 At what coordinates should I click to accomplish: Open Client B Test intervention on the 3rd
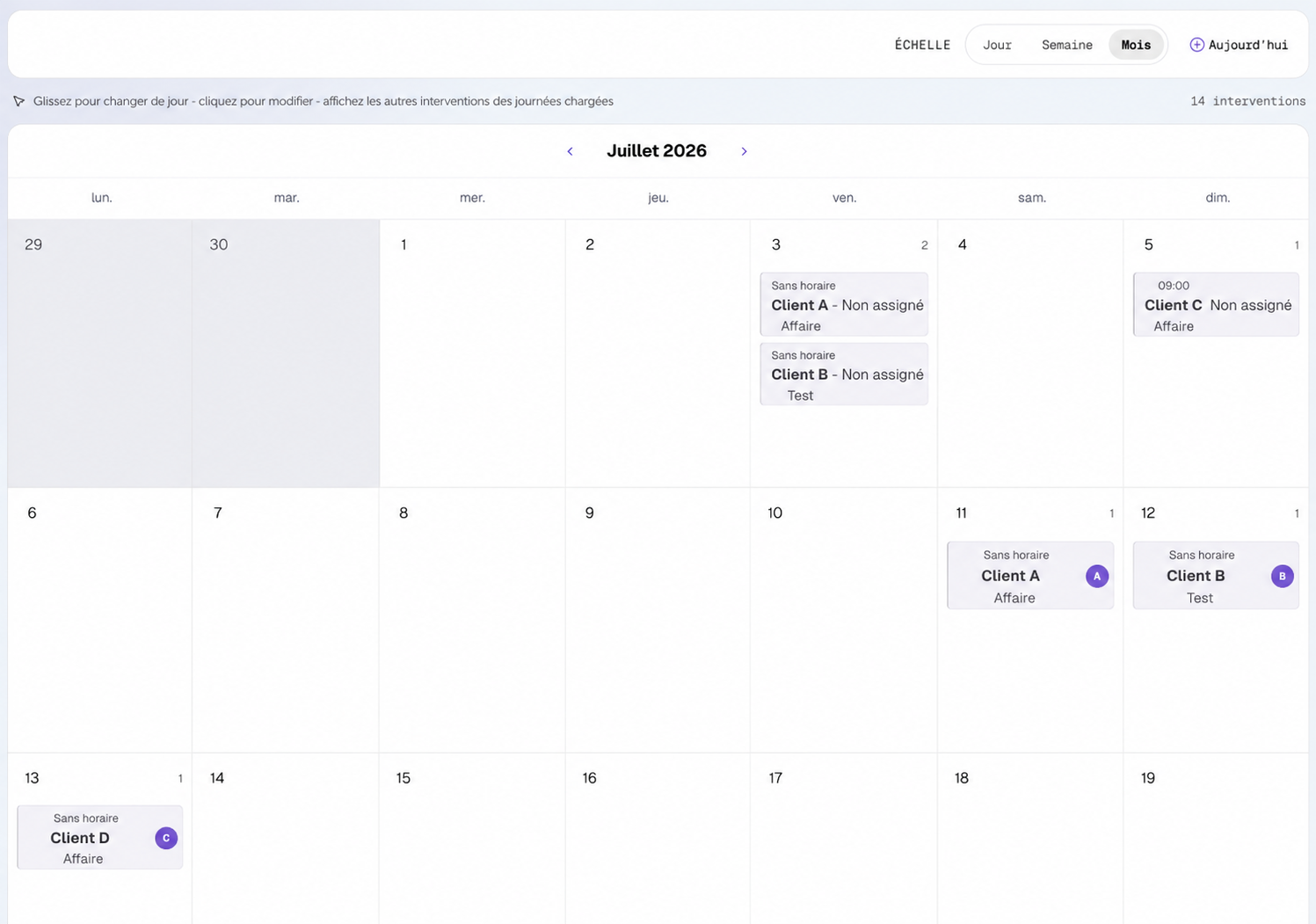click(x=844, y=374)
